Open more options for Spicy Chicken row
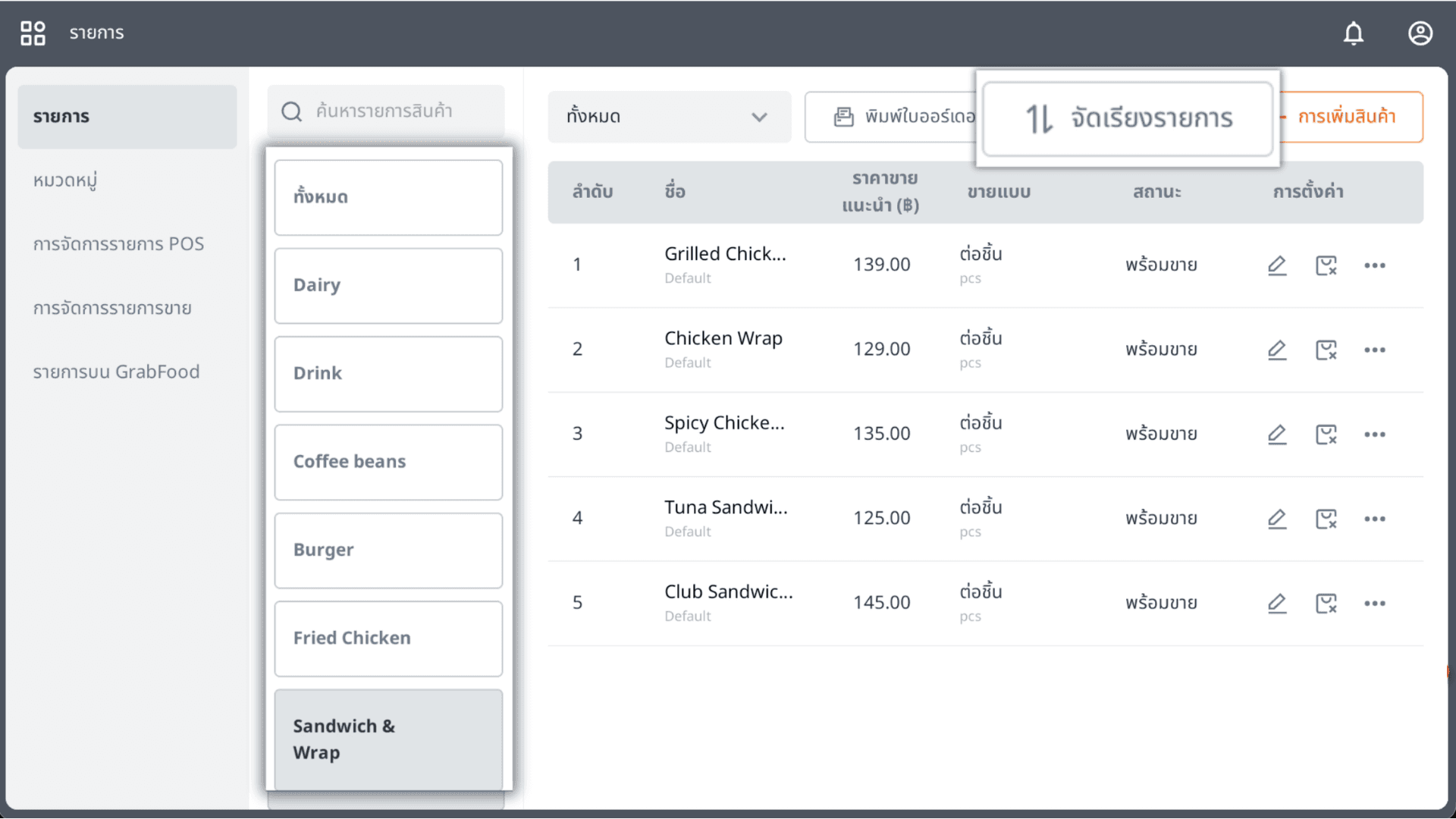 click(x=1375, y=435)
